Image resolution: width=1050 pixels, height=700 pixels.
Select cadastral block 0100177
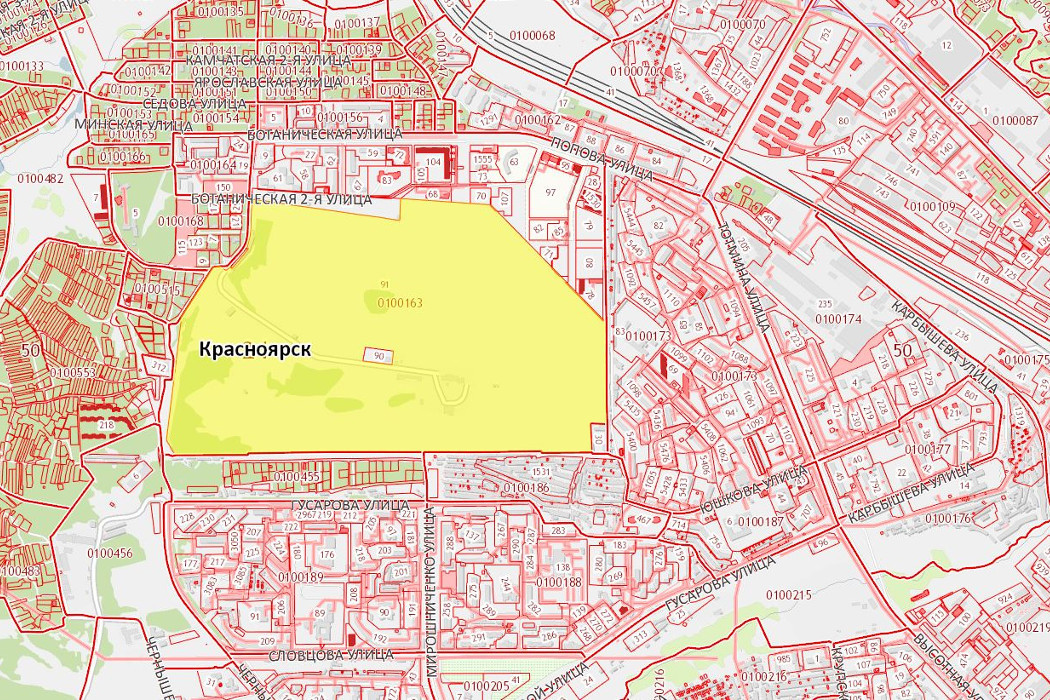[x=927, y=448]
